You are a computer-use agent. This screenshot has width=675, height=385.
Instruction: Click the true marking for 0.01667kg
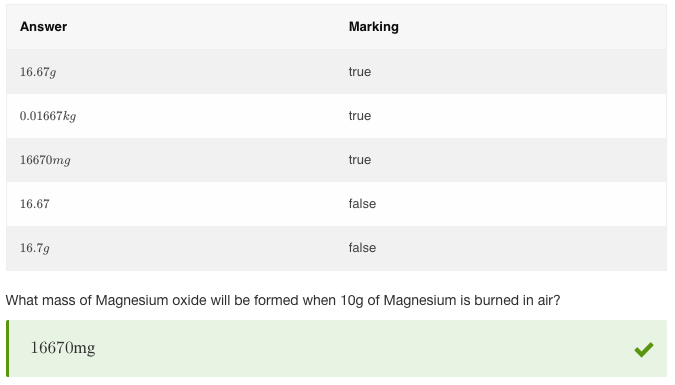tap(360, 116)
